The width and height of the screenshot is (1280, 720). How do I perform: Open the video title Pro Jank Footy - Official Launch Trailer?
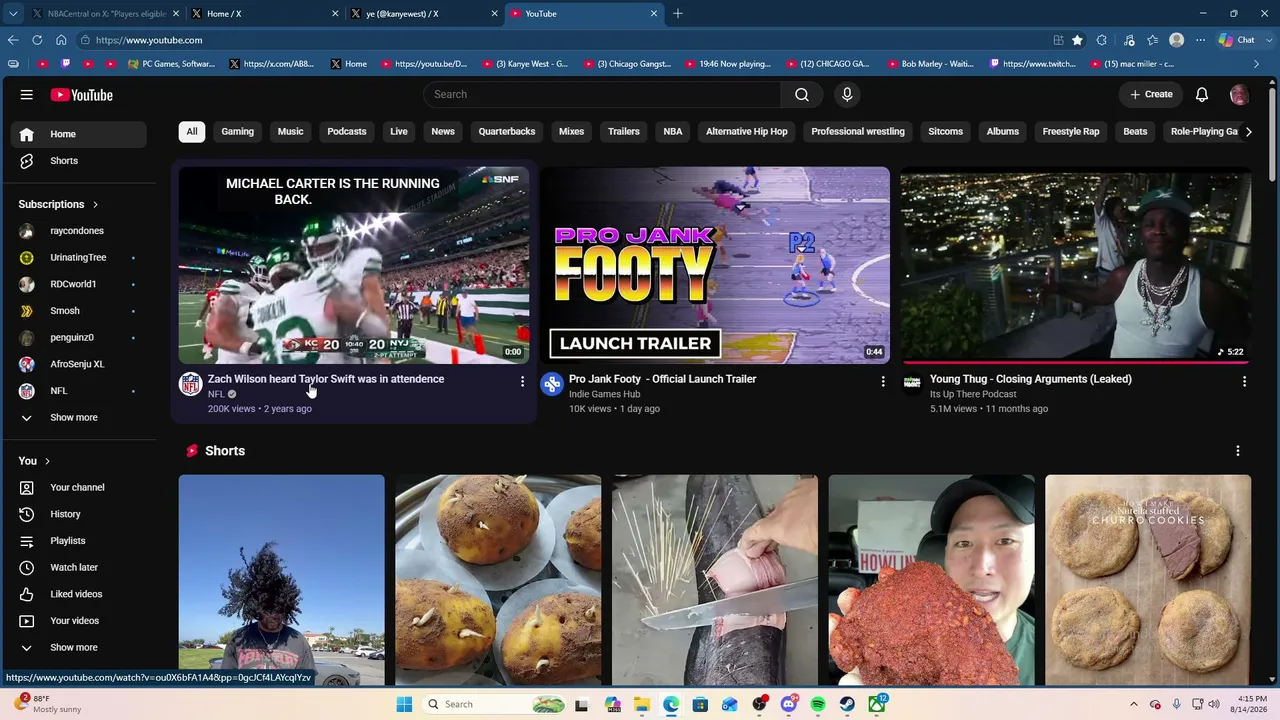click(662, 379)
